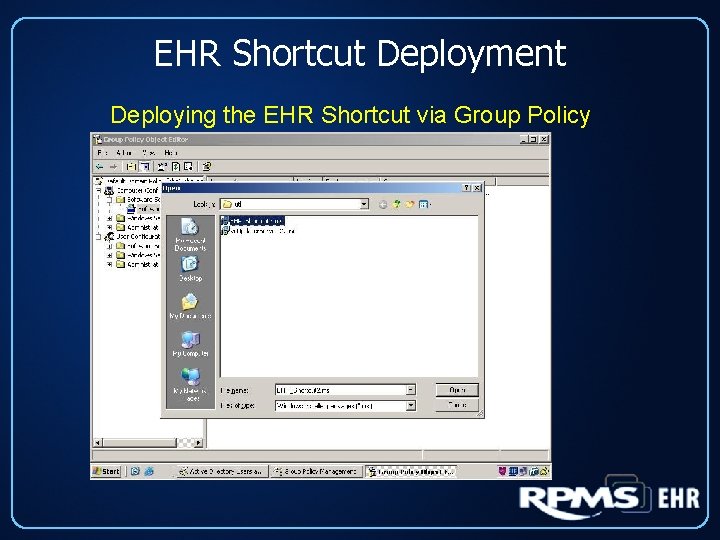
Task: Click the Group Policy Object Editor taskbar button
Action: [411, 471]
